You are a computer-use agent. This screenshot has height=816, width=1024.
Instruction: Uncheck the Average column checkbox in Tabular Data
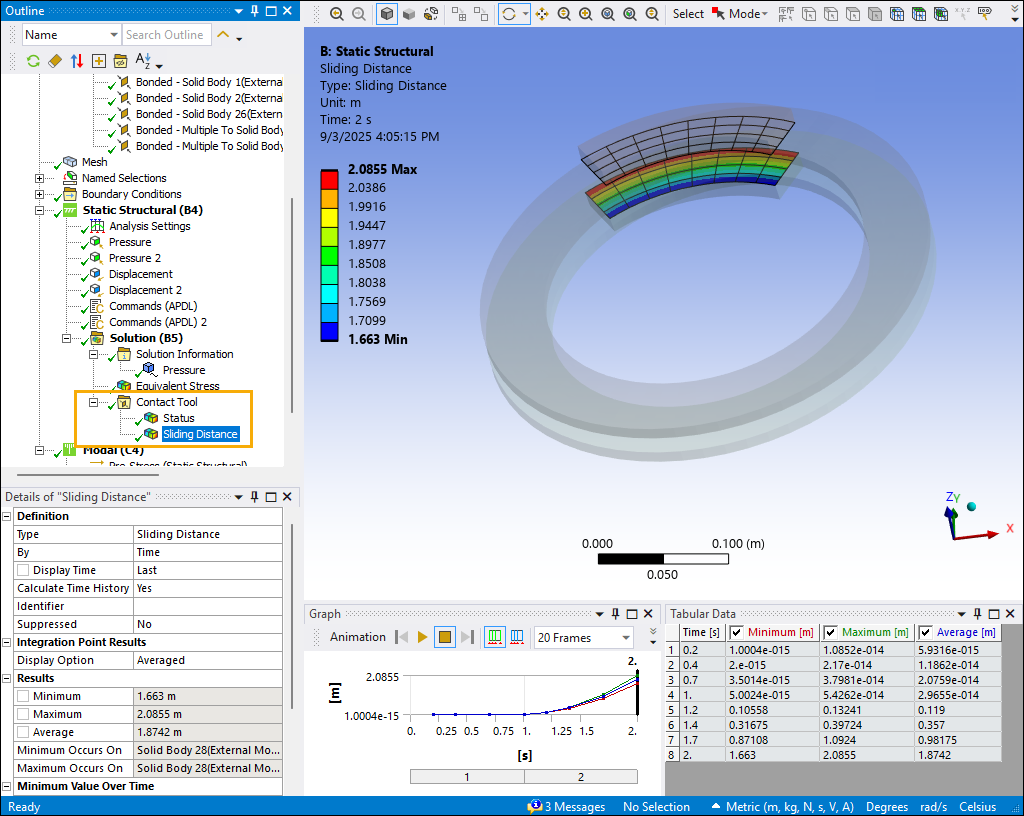926,632
